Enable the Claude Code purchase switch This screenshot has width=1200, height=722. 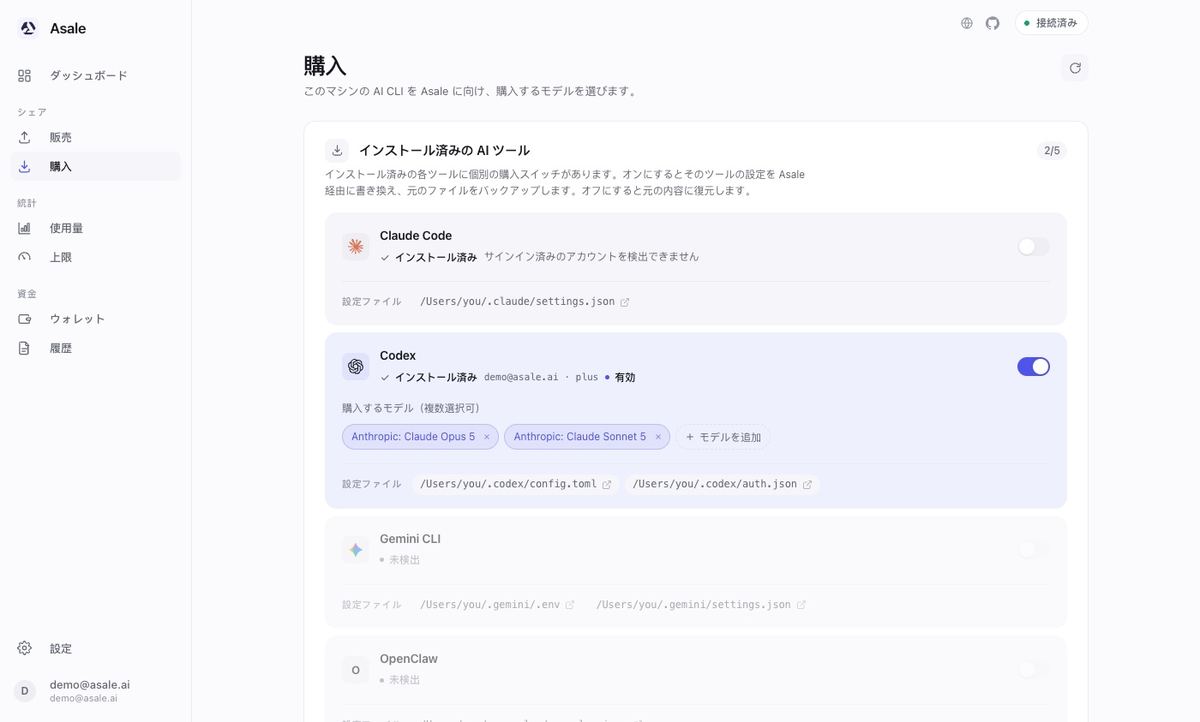[x=1033, y=246]
